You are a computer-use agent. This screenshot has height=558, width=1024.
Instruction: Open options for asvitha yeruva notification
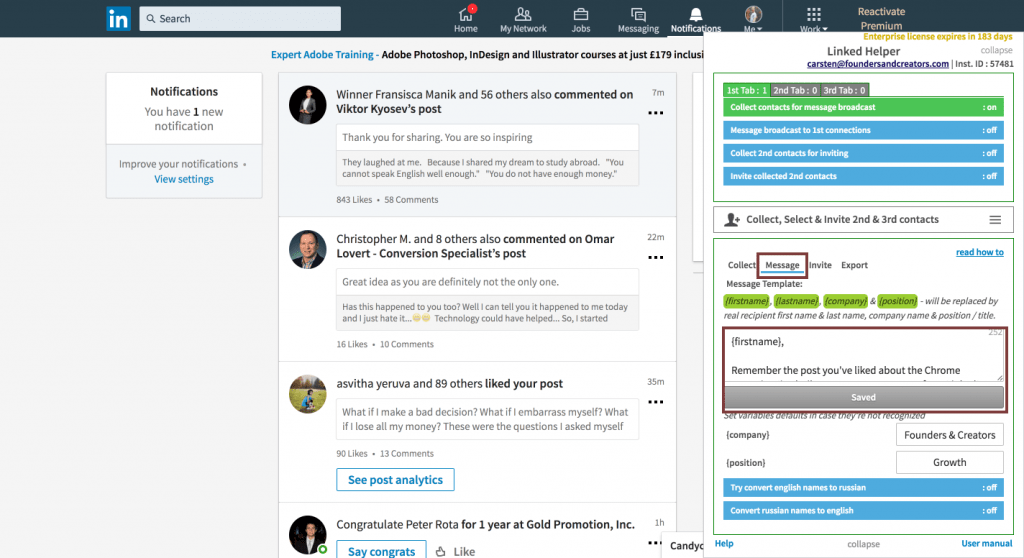click(656, 402)
